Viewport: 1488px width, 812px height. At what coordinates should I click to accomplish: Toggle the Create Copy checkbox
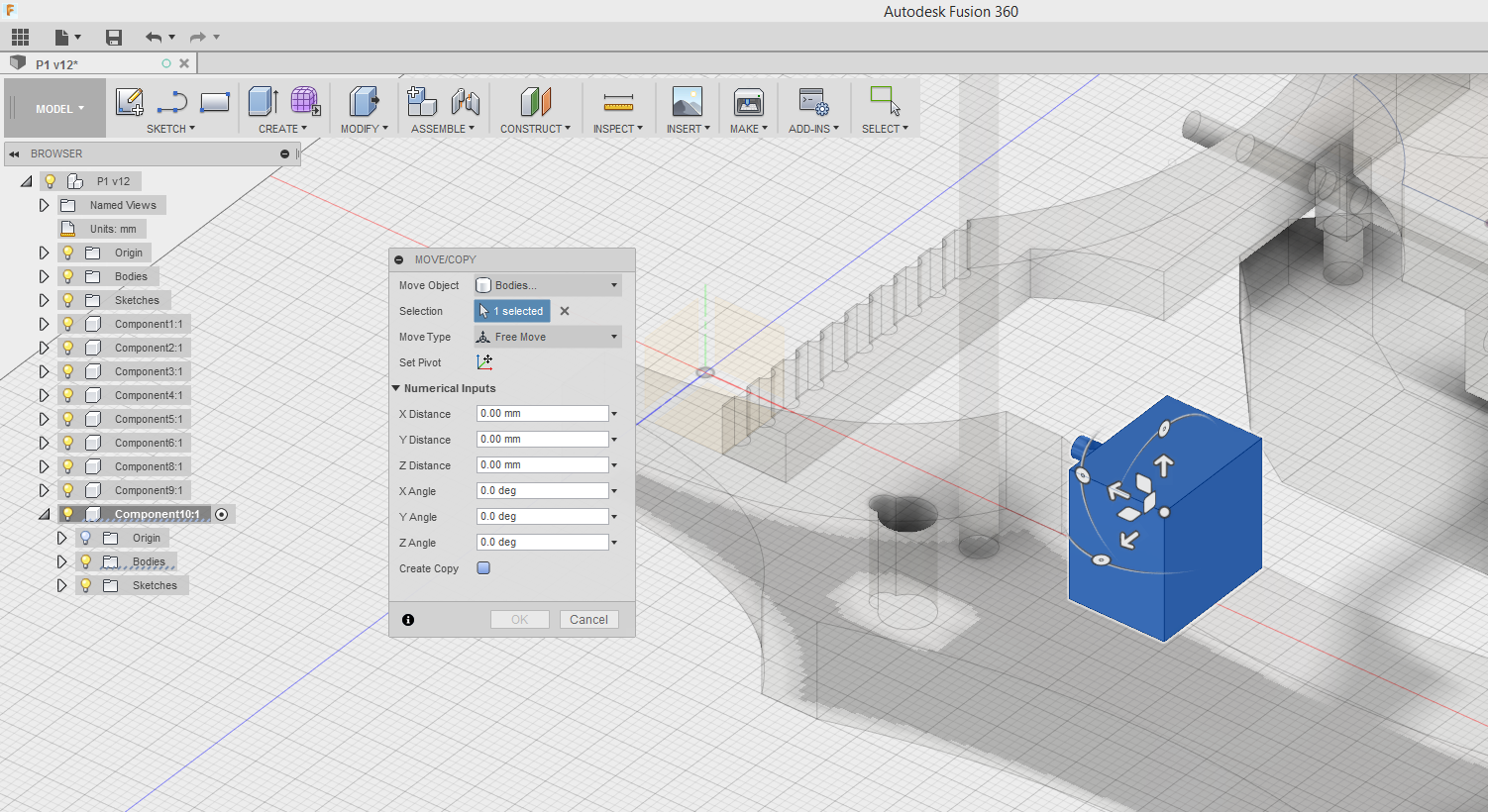(483, 568)
